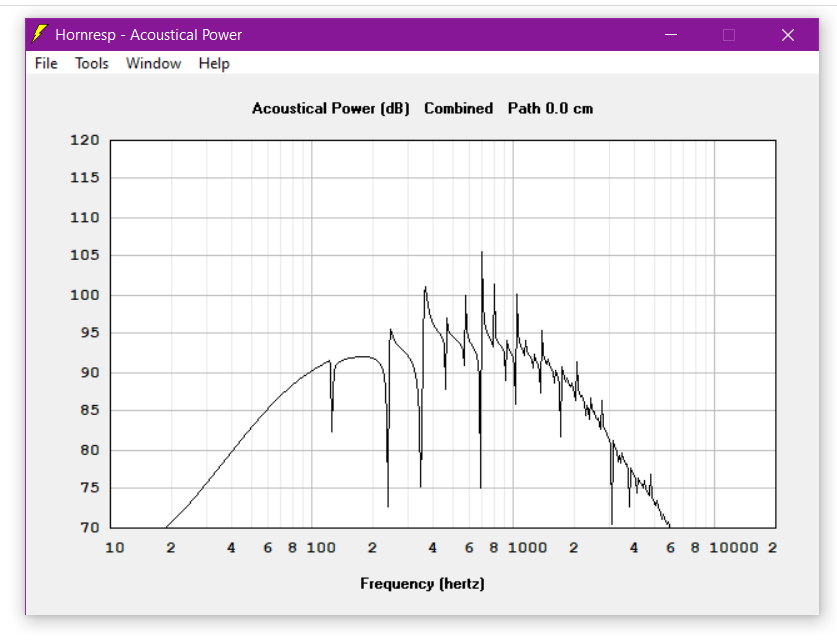Close the Hornresp Acoustical Power window
Viewport: 837px width, 642px height.
788,35
